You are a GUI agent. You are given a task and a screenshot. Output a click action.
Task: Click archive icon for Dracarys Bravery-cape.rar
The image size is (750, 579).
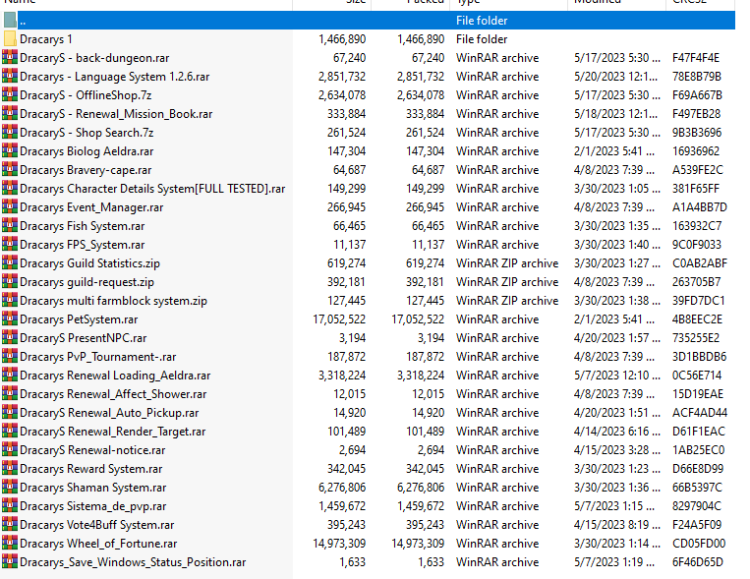[x=10, y=169]
